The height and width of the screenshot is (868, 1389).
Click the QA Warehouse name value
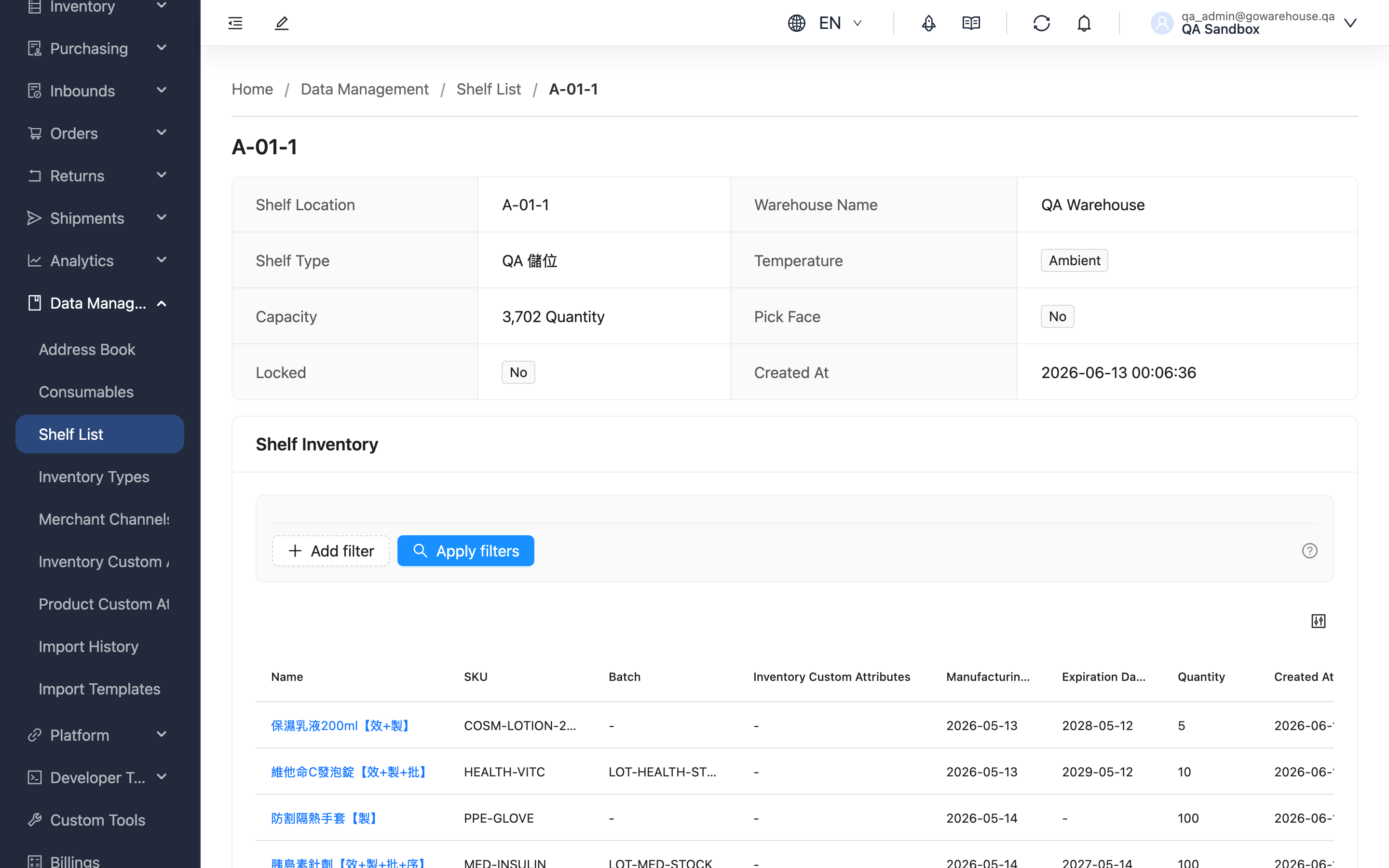(1093, 204)
